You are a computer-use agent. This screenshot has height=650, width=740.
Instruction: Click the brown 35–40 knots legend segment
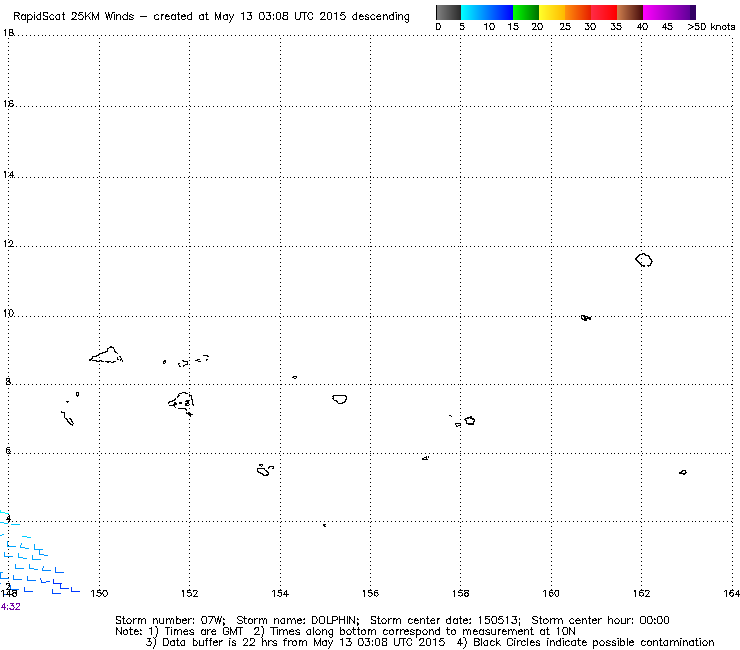point(630,12)
